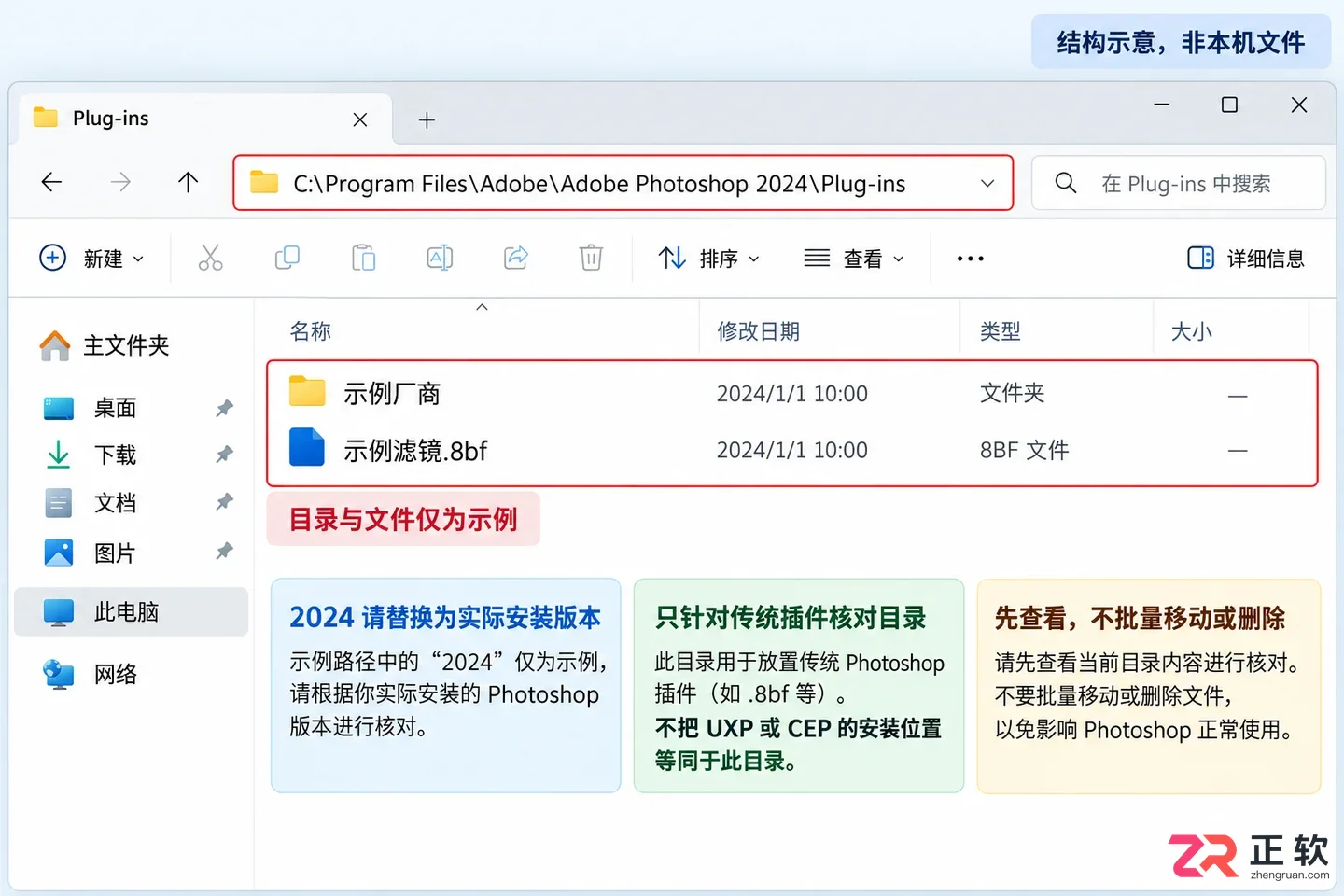Unpin 桌面 using its pin icon
Screen dimensions: 1344x896
click(224, 408)
